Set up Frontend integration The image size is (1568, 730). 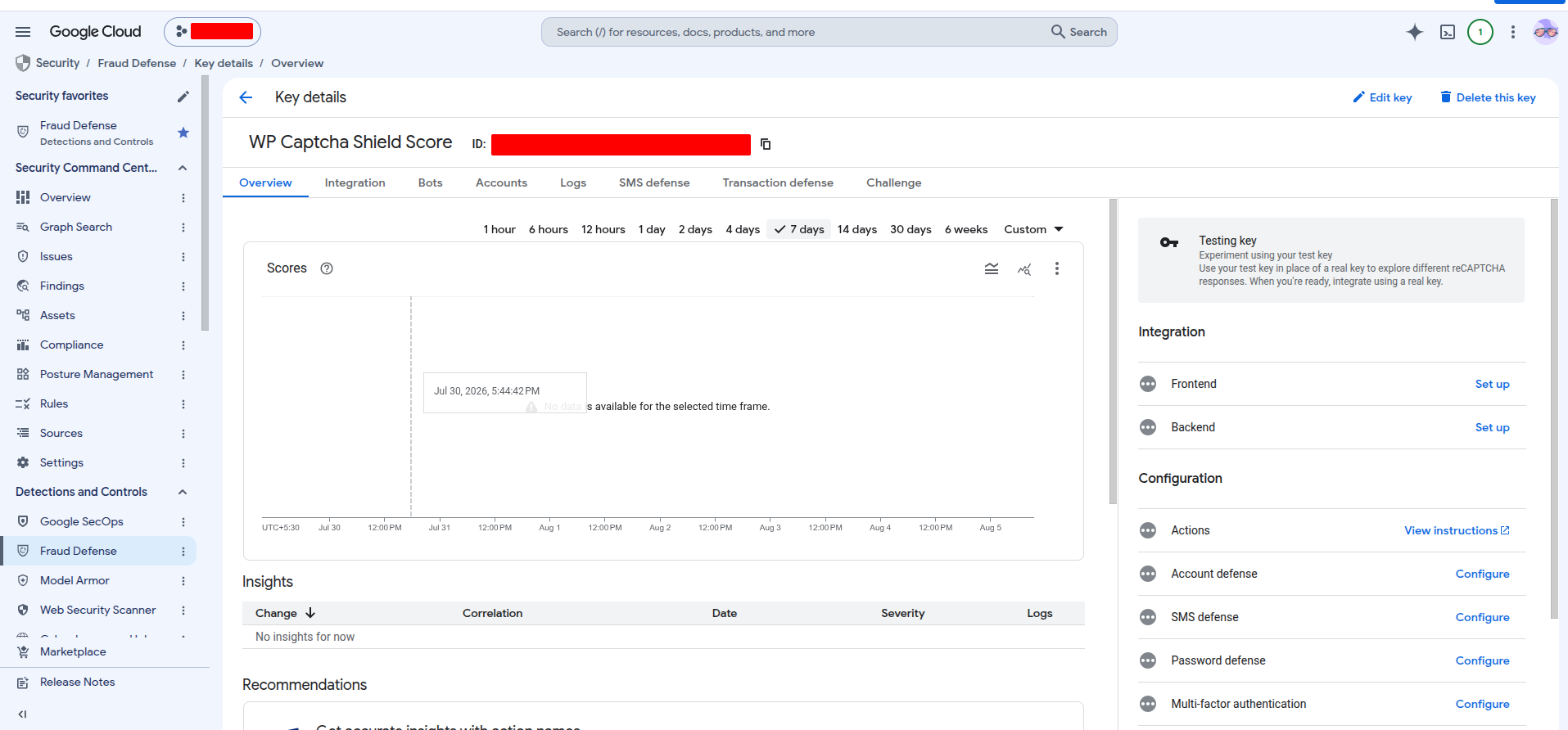click(x=1492, y=384)
